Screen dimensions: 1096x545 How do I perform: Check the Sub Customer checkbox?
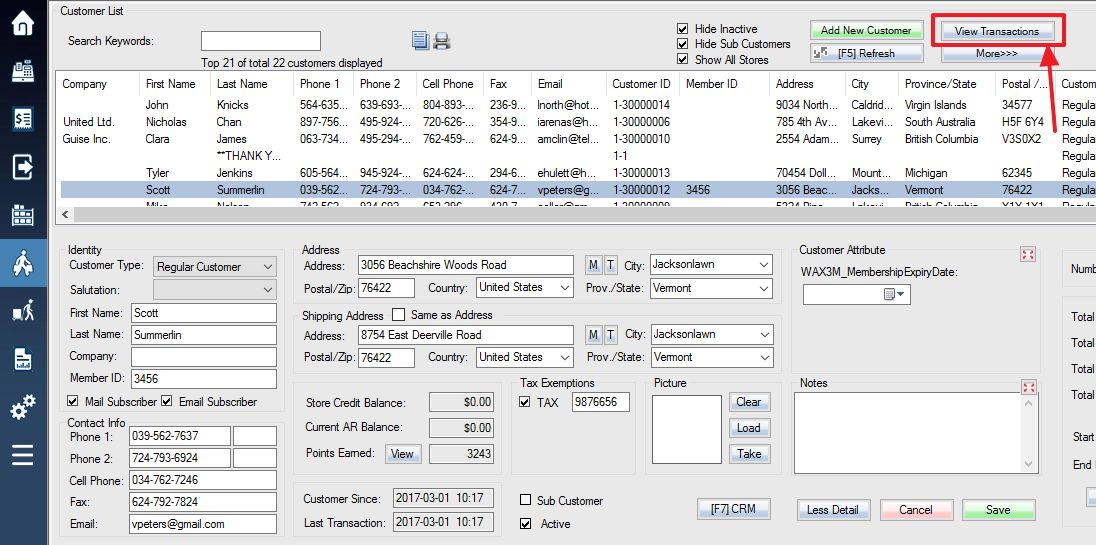[x=526, y=500]
